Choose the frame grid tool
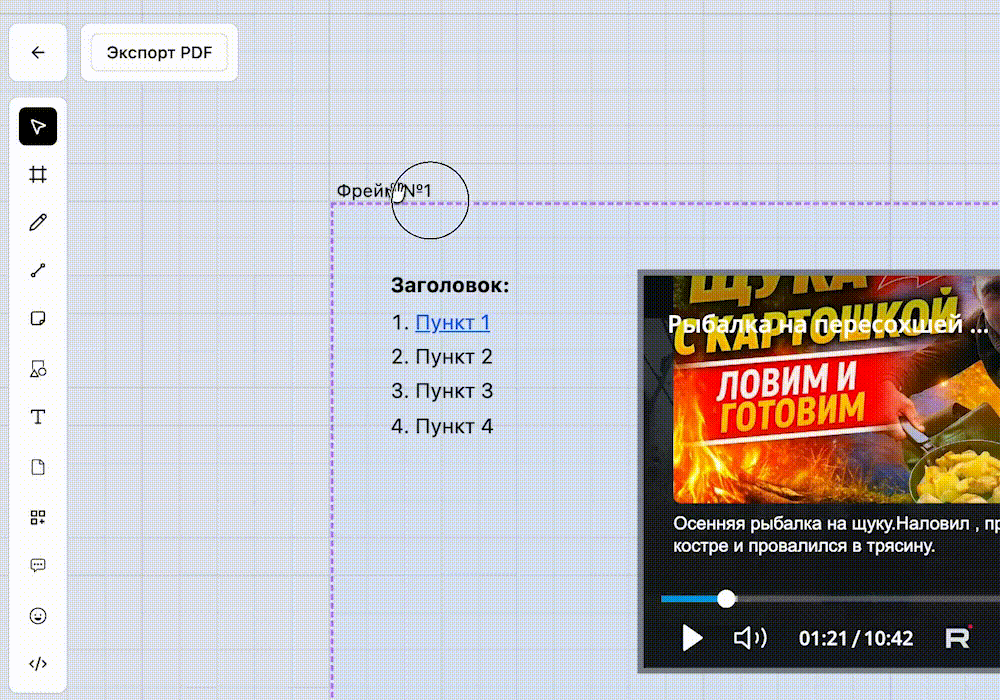1000x700 pixels. coord(38,175)
